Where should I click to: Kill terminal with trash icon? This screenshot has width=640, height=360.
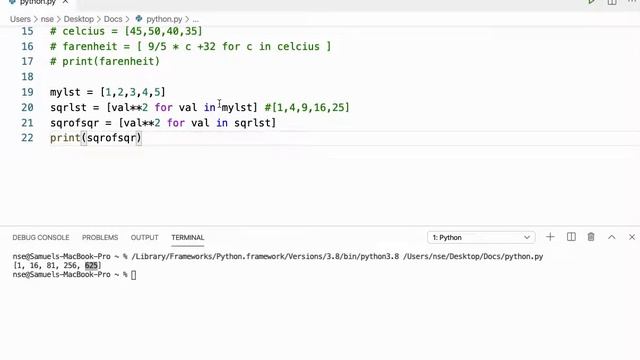pos(591,237)
